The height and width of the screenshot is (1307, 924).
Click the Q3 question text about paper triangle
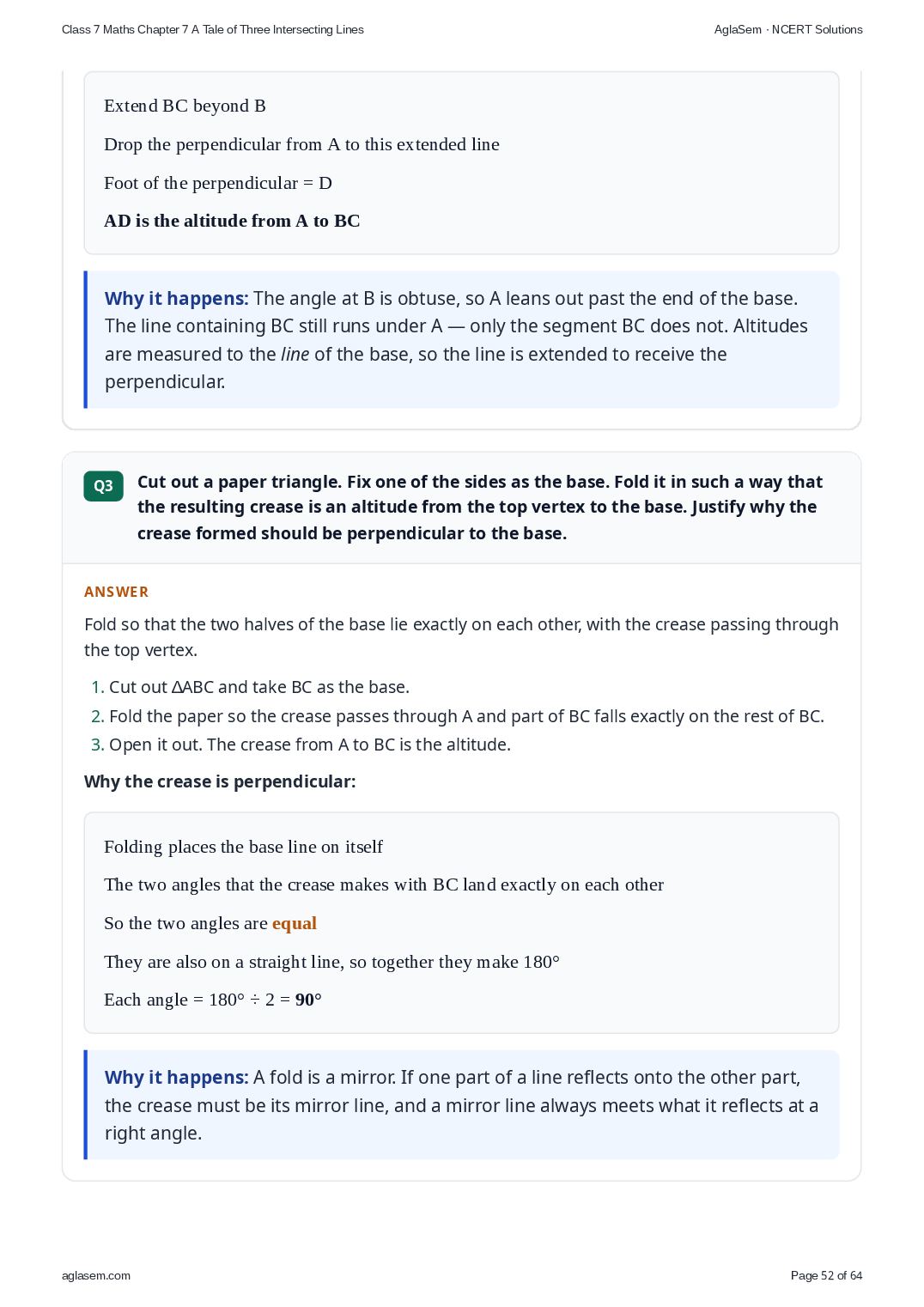(x=480, y=508)
